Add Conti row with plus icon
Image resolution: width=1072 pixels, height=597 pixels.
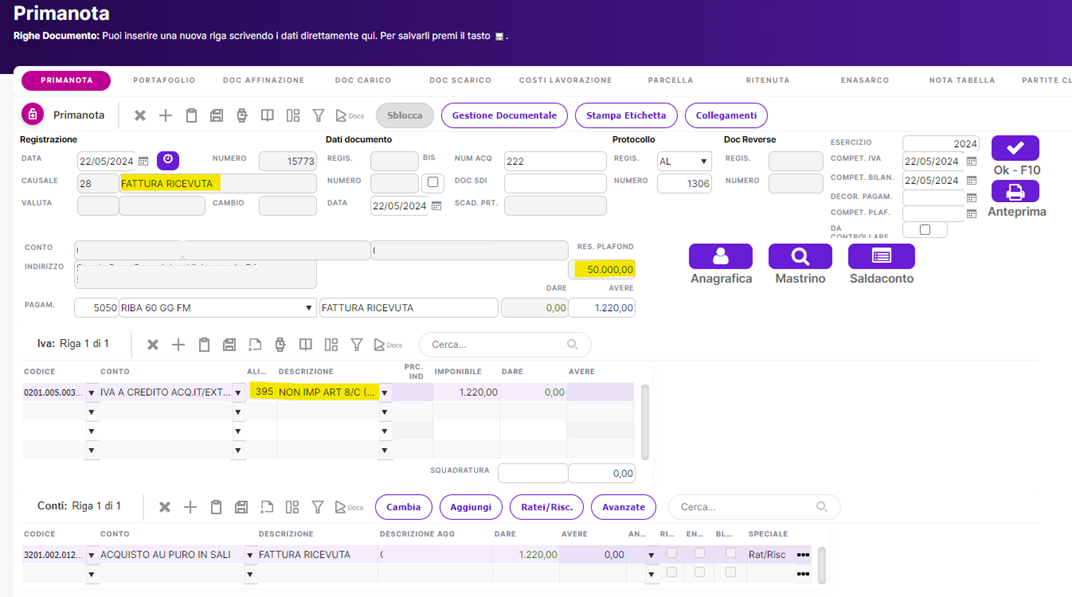coord(190,507)
